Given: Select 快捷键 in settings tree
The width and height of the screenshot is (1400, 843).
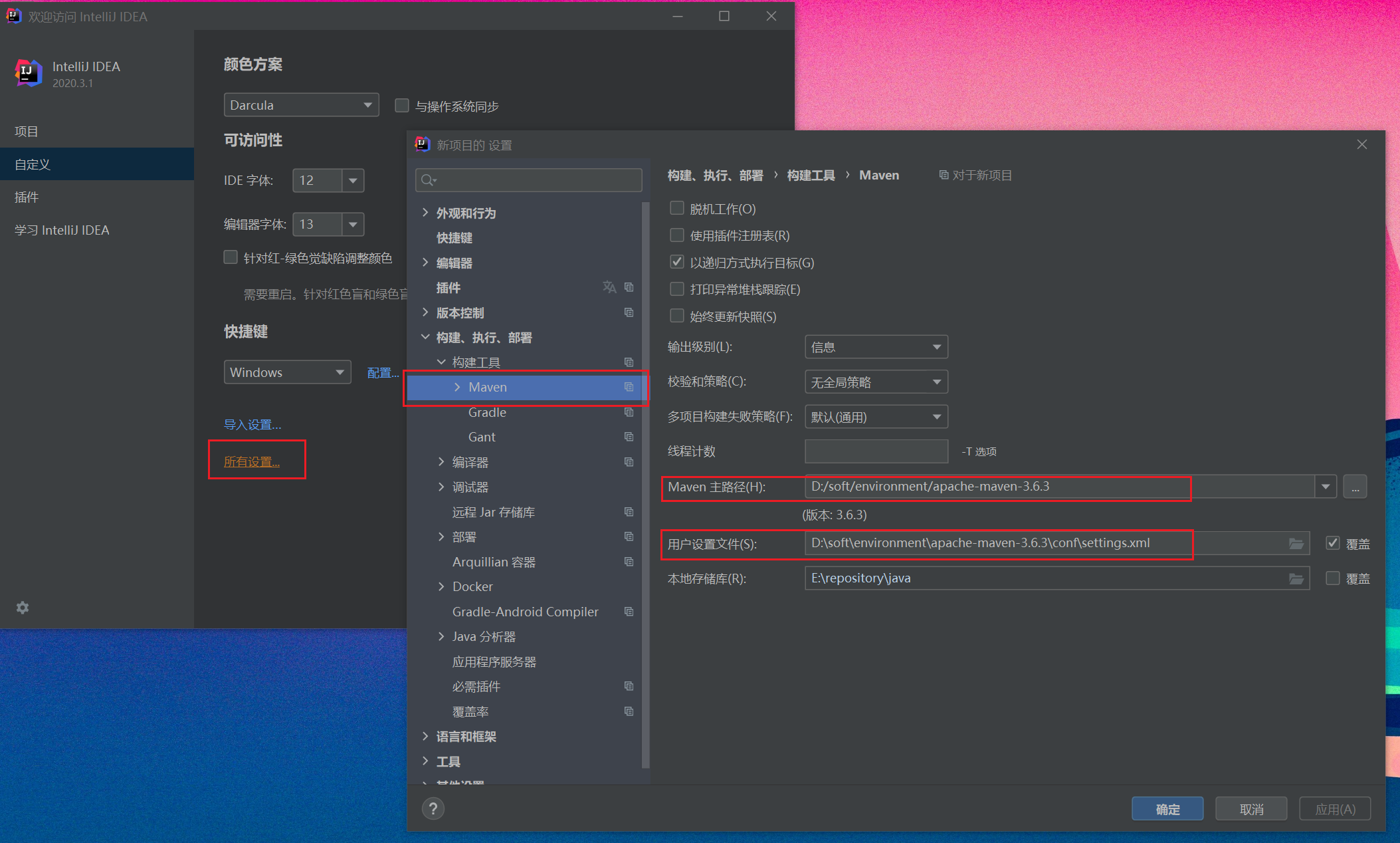Looking at the screenshot, I should click(x=454, y=237).
